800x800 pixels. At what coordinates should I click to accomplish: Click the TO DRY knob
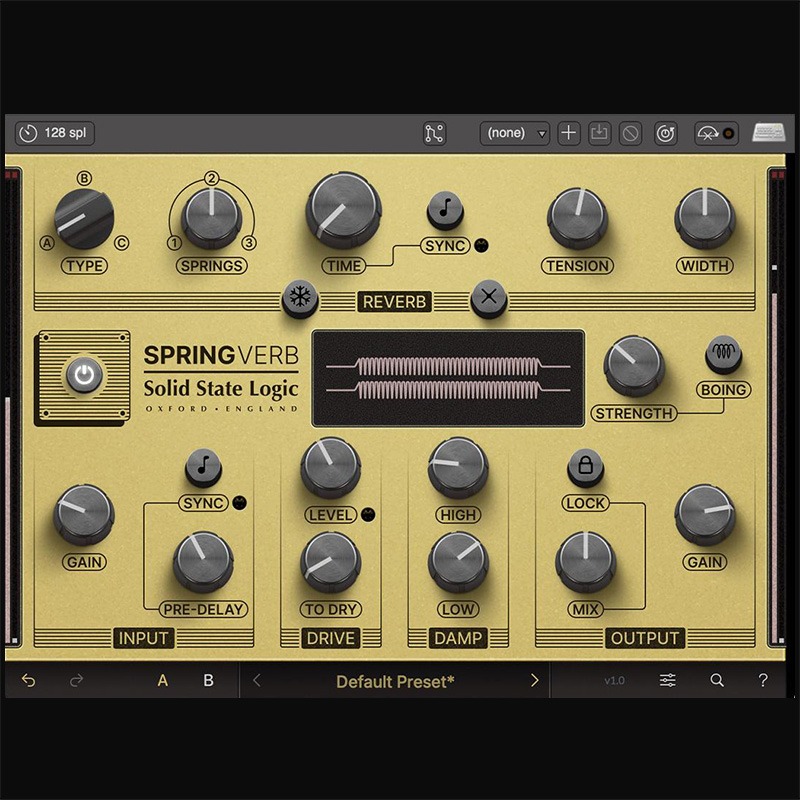click(x=331, y=562)
